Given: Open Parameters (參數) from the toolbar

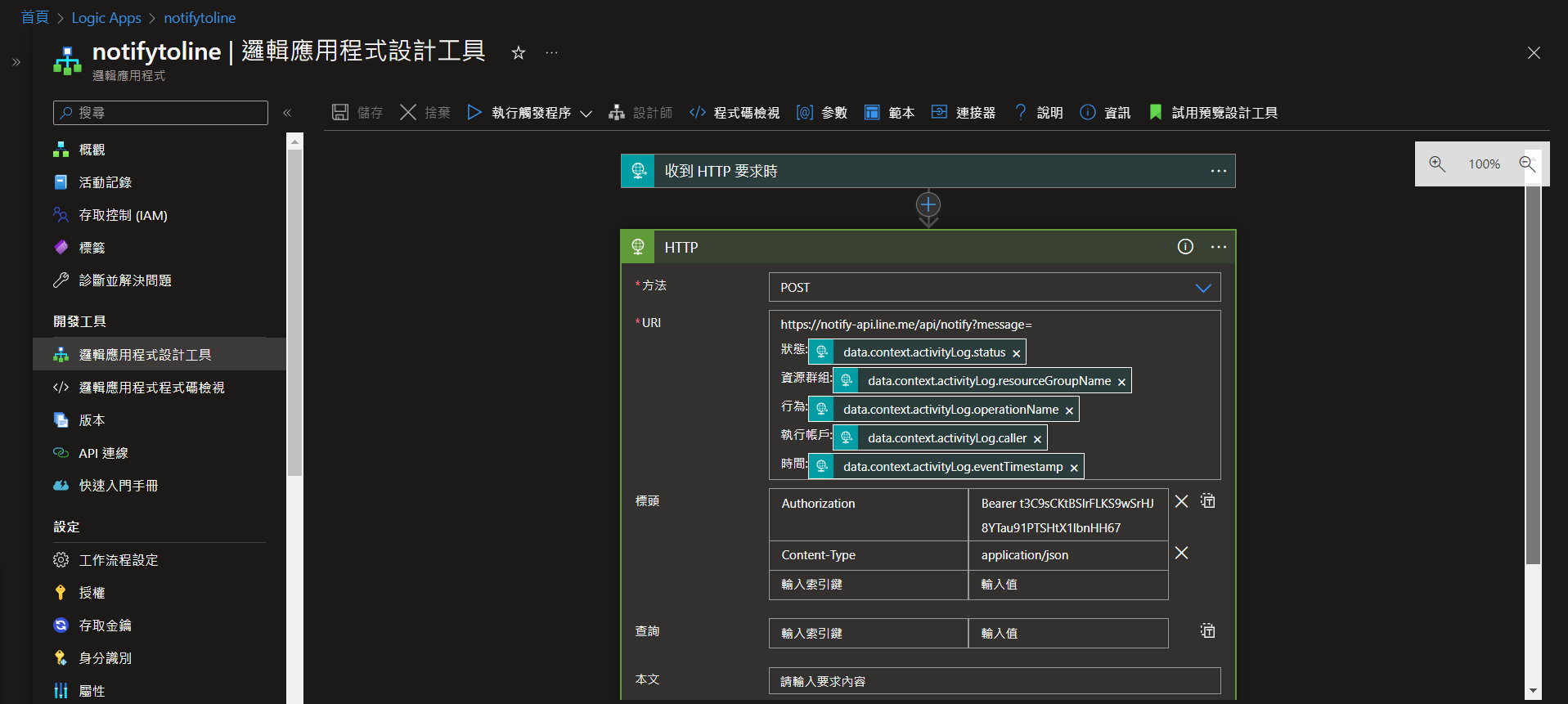Looking at the screenshot, I should 822,113.
